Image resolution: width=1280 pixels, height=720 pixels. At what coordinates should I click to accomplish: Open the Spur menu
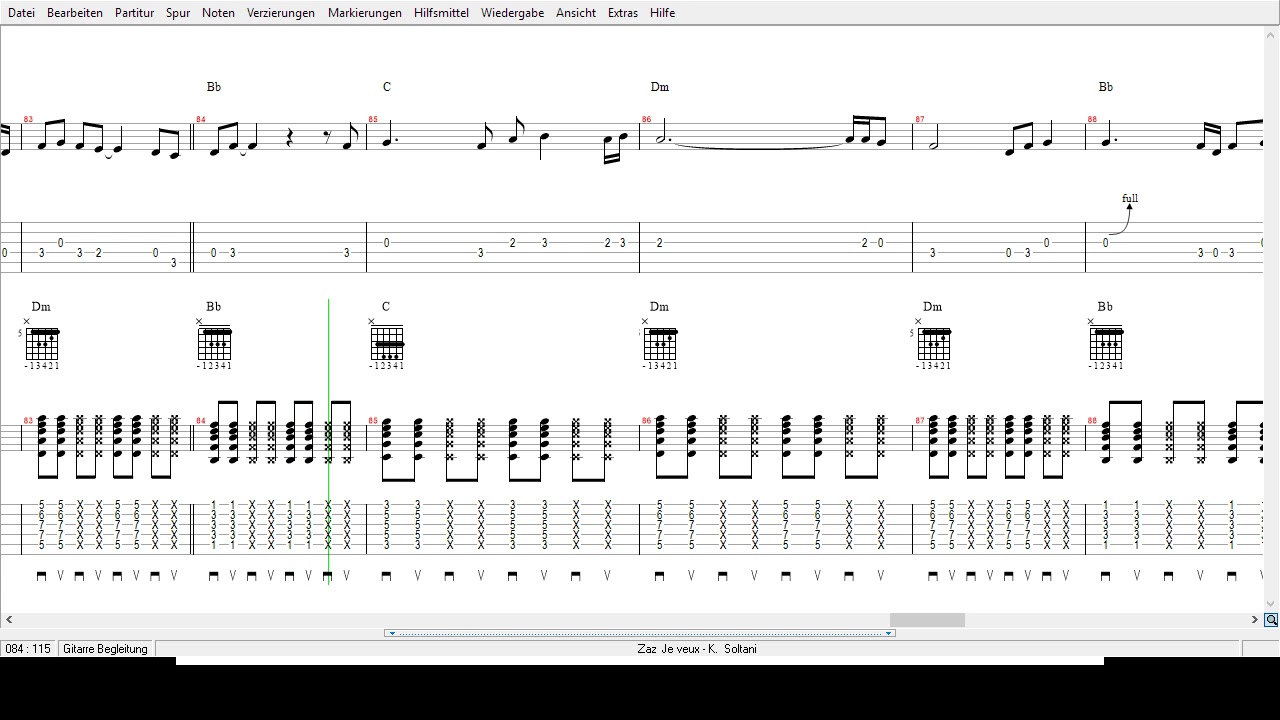tap(178, 13)
